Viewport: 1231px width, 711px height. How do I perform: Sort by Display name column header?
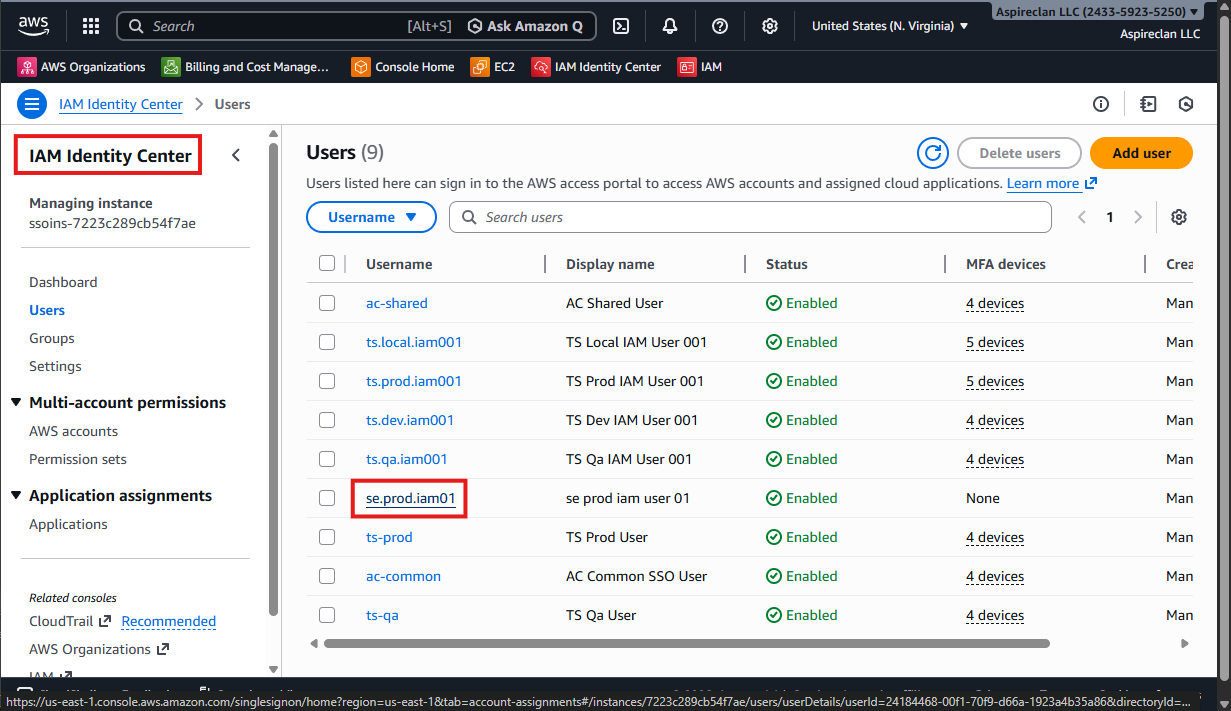610,264
